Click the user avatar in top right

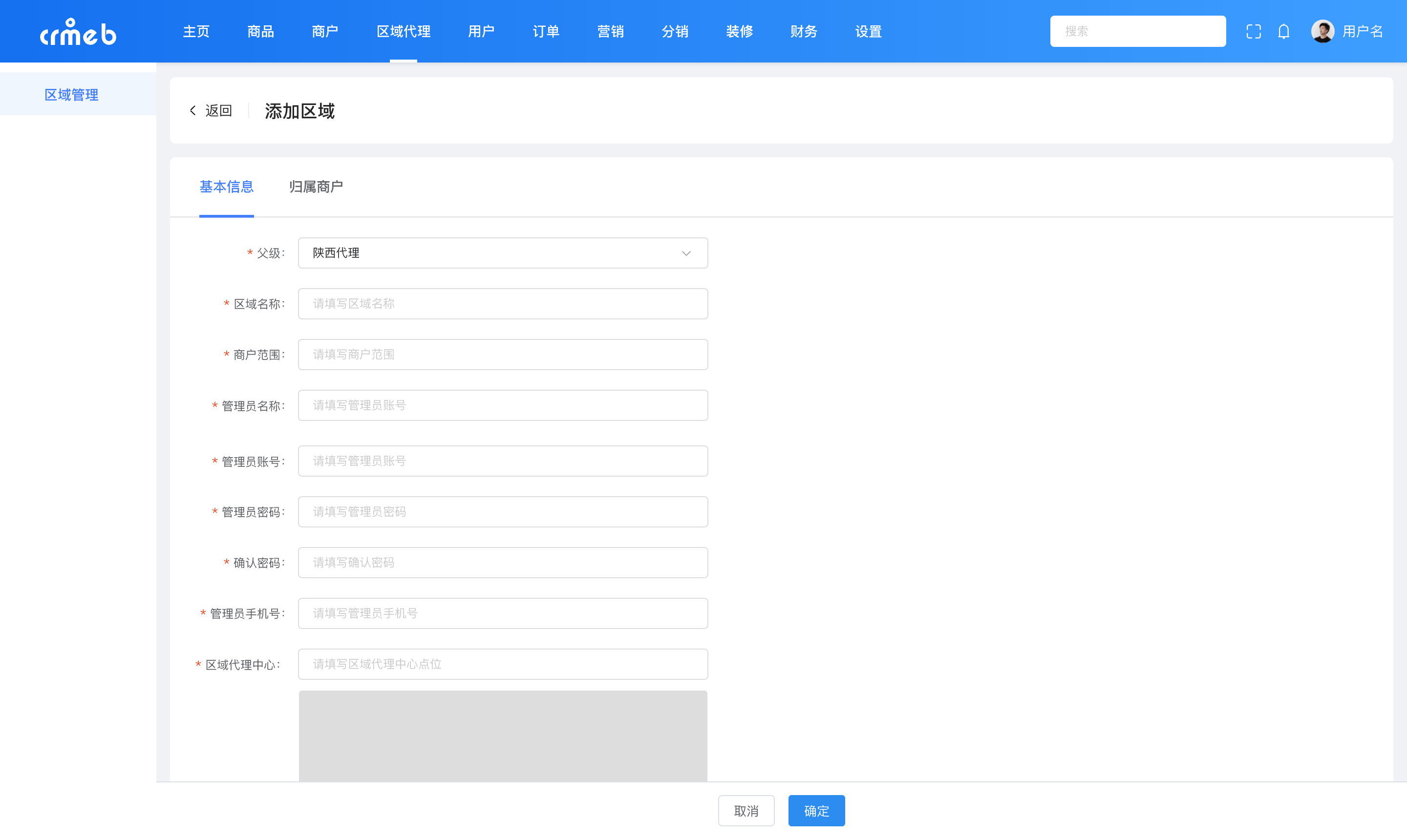click(1322, 31)
